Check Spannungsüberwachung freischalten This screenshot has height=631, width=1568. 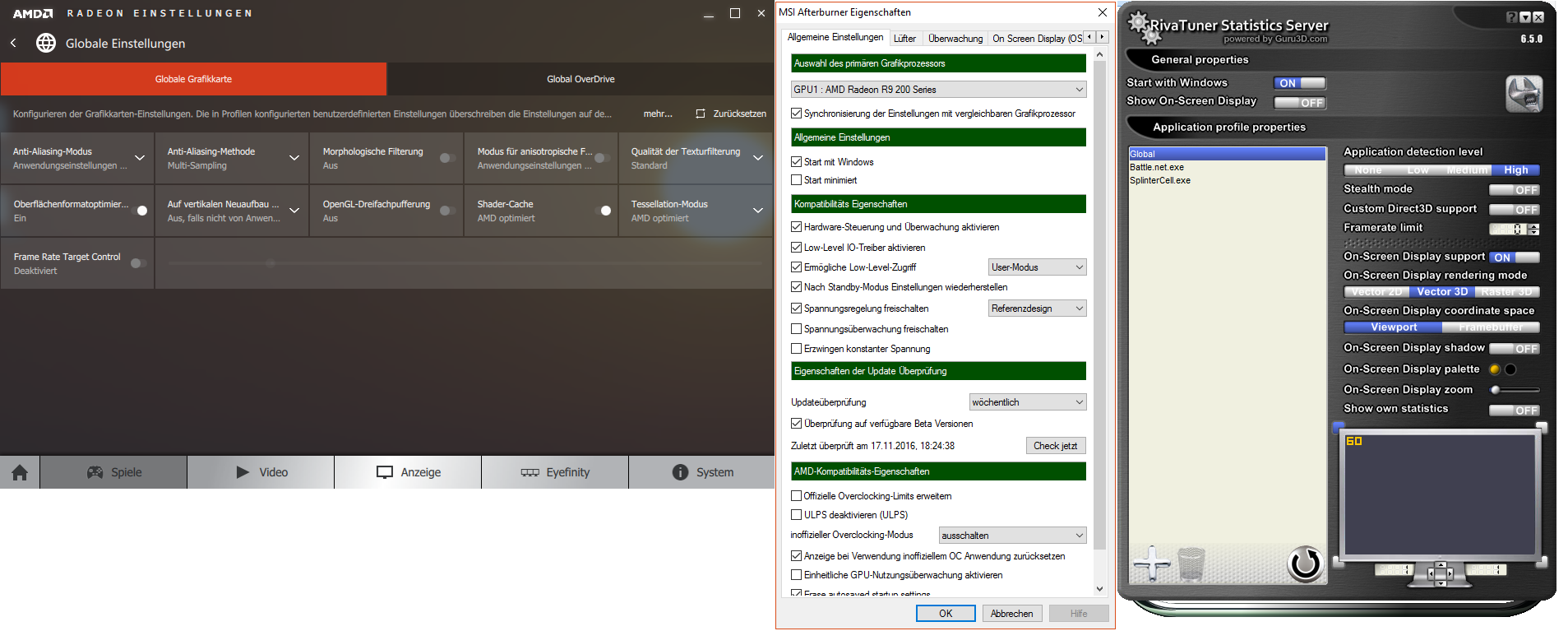pos(796,329)
